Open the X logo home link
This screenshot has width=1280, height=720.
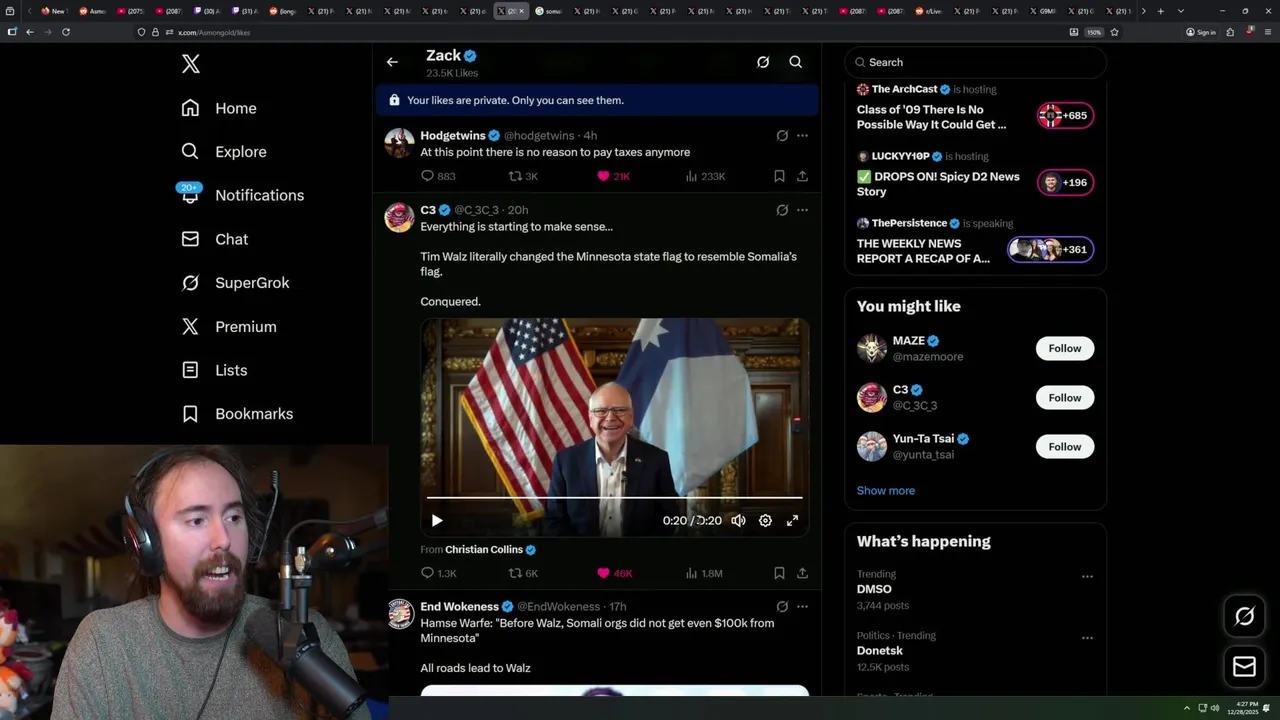pyautogui.click(x=191, y=64)
